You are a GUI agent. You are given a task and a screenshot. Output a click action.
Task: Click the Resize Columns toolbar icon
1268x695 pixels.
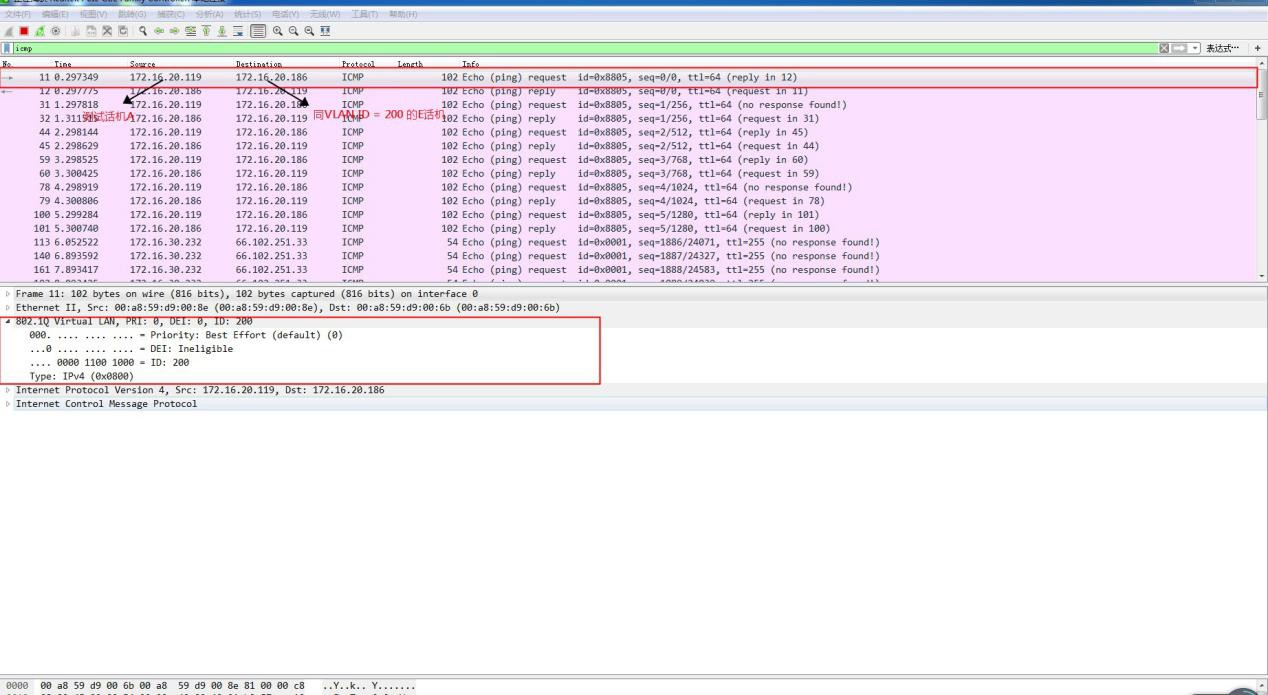point(326,31)
